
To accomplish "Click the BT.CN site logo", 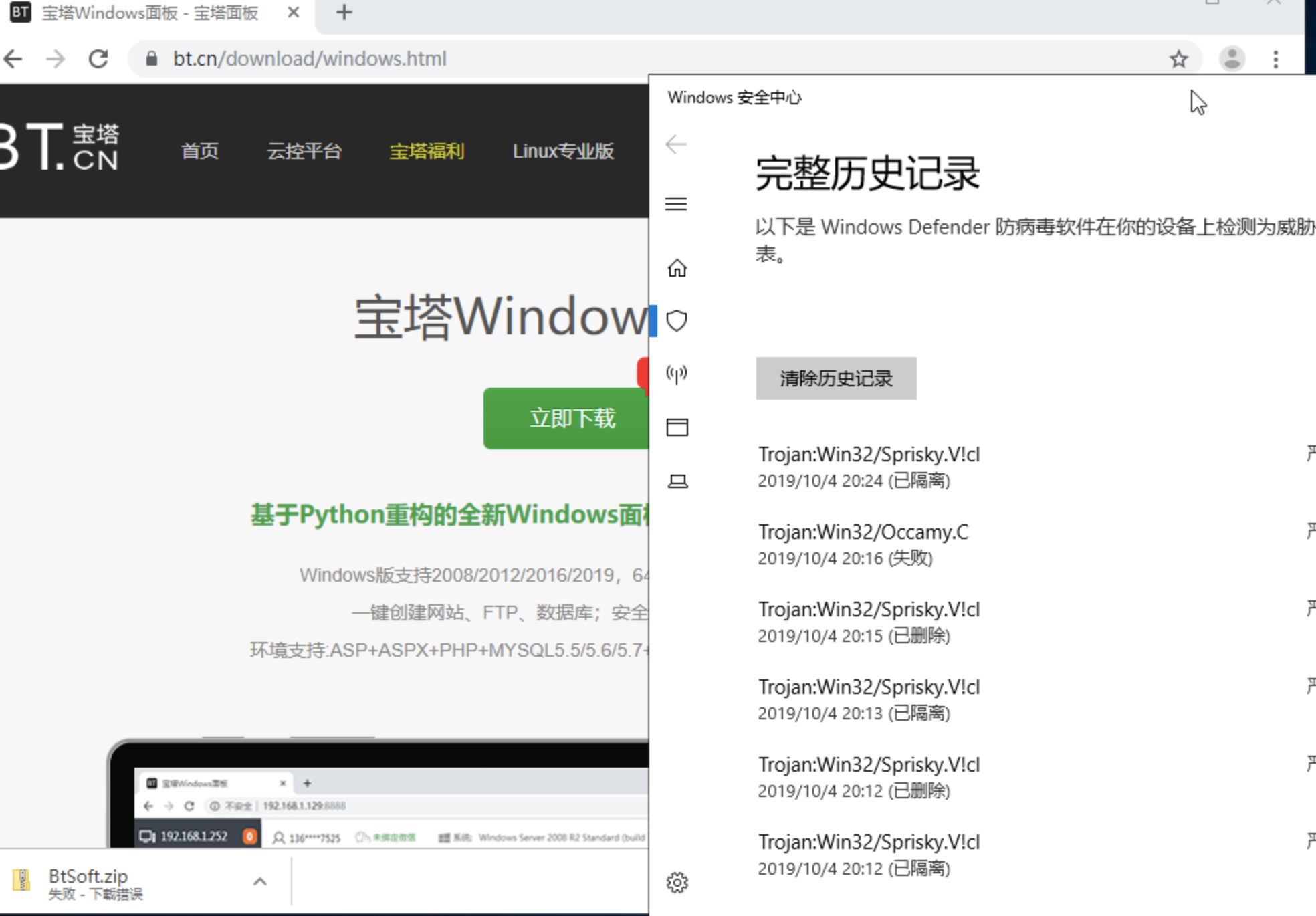I will pyautogui.click(x=59, y=147).
